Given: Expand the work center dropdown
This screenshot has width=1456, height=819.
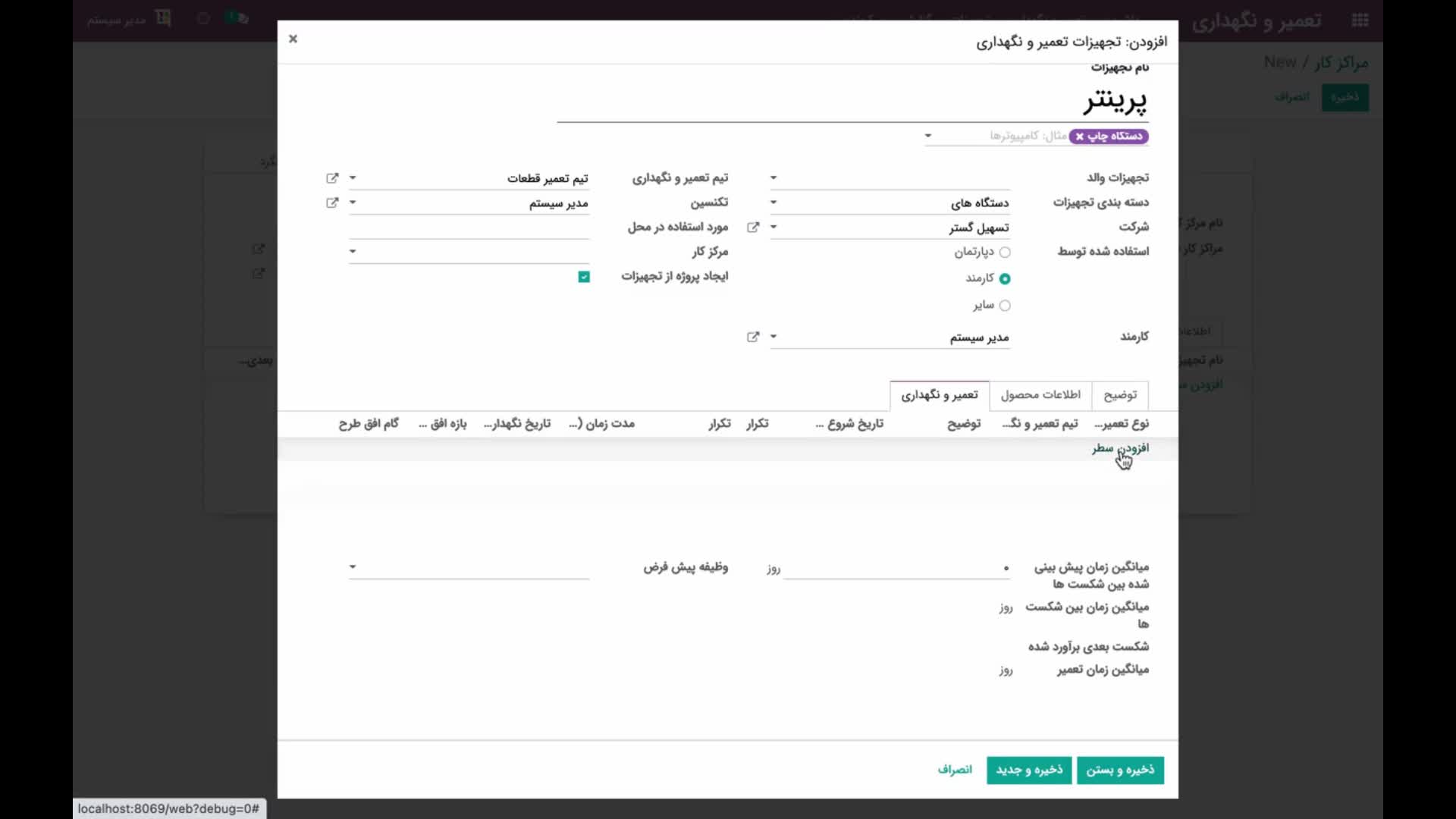Looking at the screenshot, I should [353, 252].
